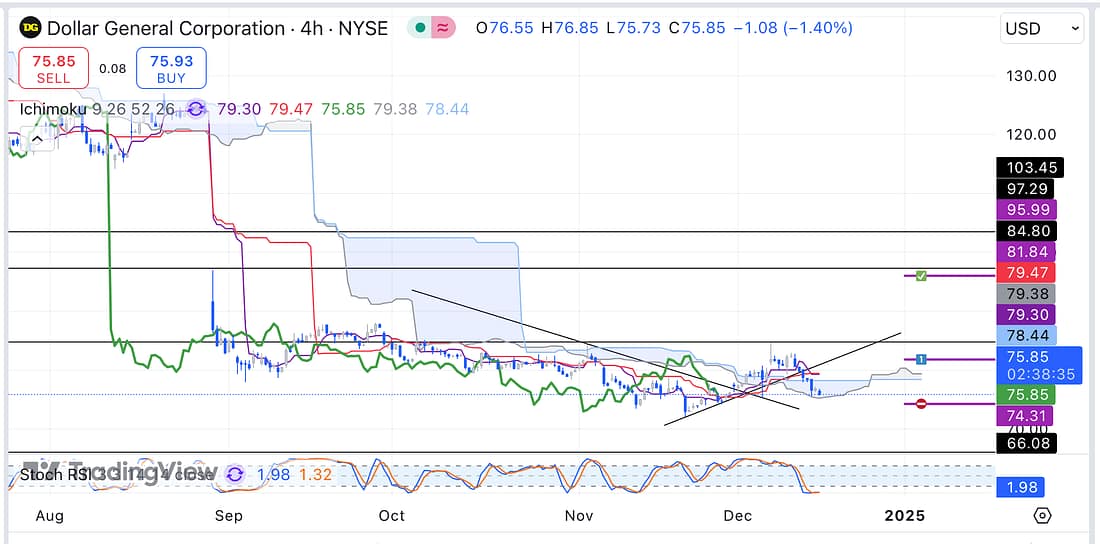The image size is (1100, 544).
Task: Click the blue marker on the 75.85 purple line
Action: click(x=921, y=358)
